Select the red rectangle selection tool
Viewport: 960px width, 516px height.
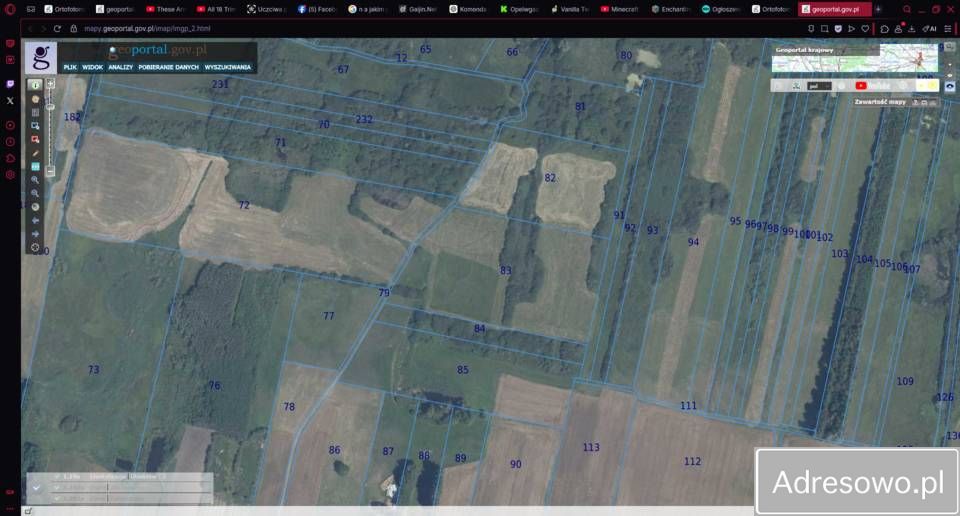point(35,139)
